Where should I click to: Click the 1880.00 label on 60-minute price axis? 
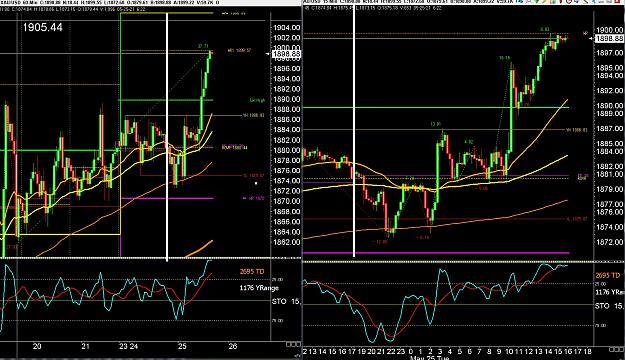coord(286,150)
